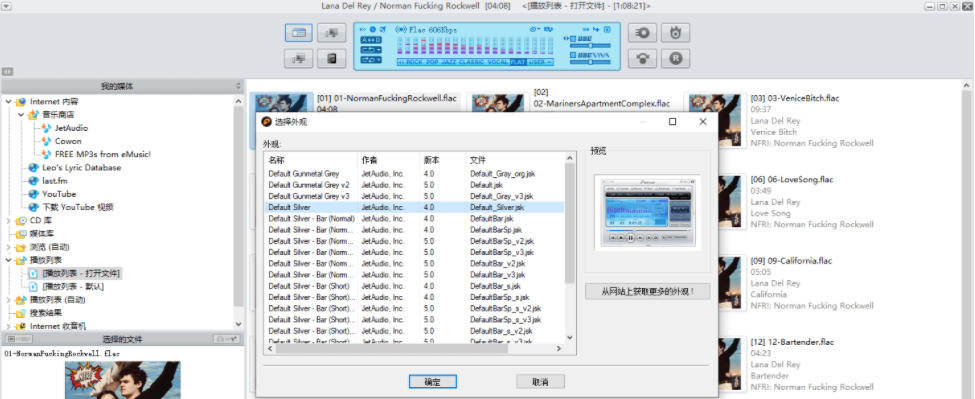This screenshot has height=399, width=975.
Task: Collapse the 音乐商店 tree node
Action: click(x=21, y=114)
